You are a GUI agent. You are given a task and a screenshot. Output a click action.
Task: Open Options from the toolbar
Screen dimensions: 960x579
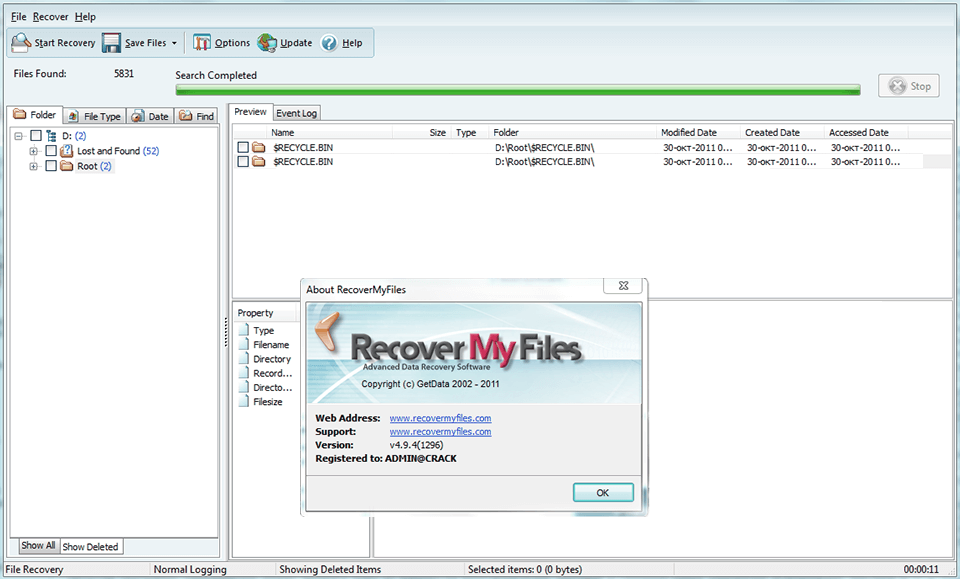coord(202,42)
